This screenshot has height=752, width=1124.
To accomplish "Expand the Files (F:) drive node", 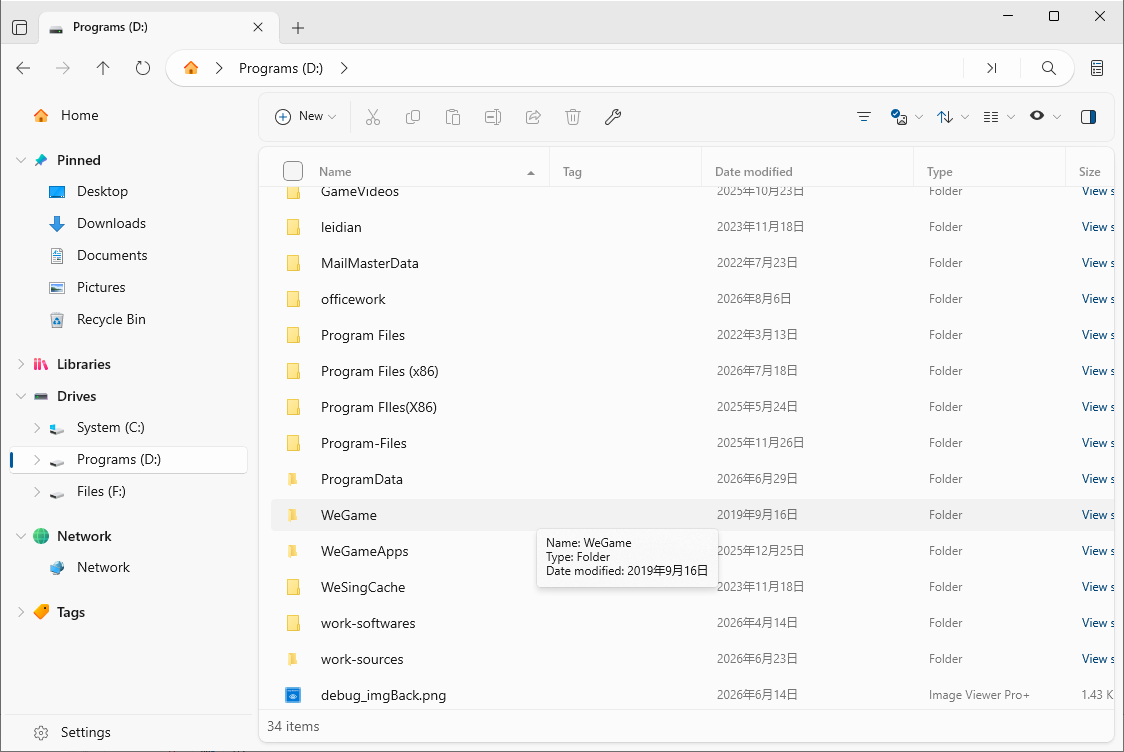I will [x=37, y=492].
